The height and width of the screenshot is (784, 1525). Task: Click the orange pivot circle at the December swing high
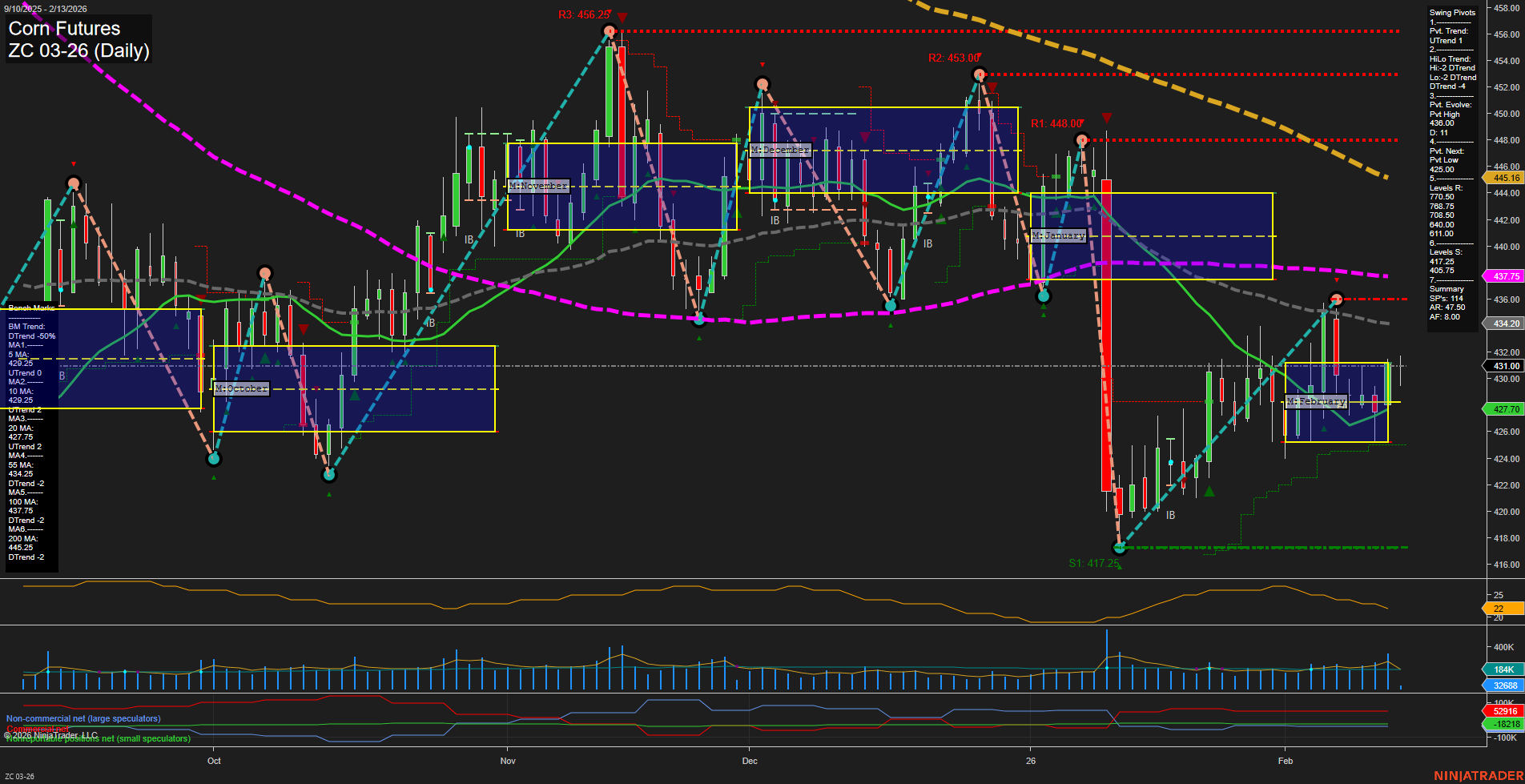coord(761,82)
